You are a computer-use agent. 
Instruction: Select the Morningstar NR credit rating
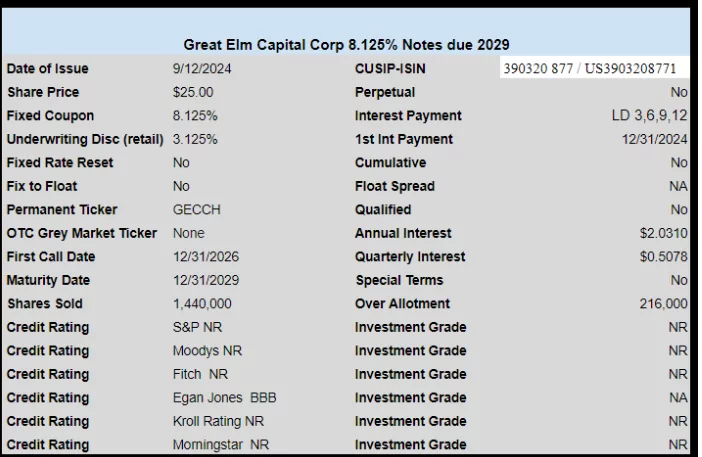tap(221, 444)
